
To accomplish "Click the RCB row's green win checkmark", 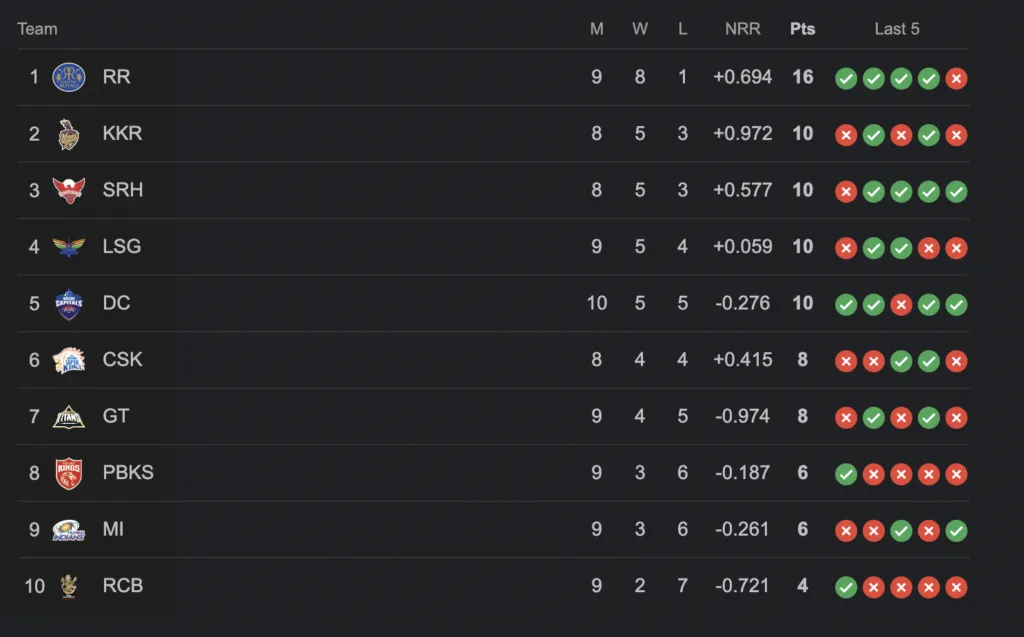I will (846, 587).
